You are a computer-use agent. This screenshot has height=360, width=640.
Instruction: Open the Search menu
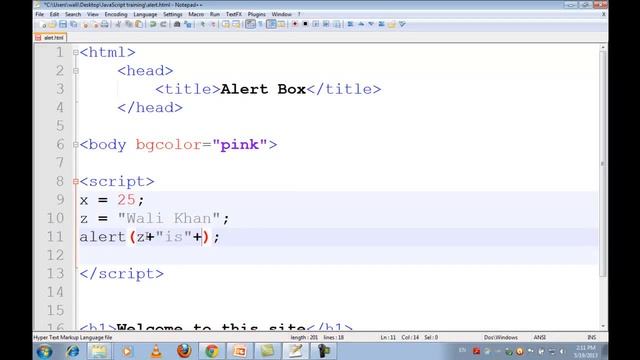[73, 14]
